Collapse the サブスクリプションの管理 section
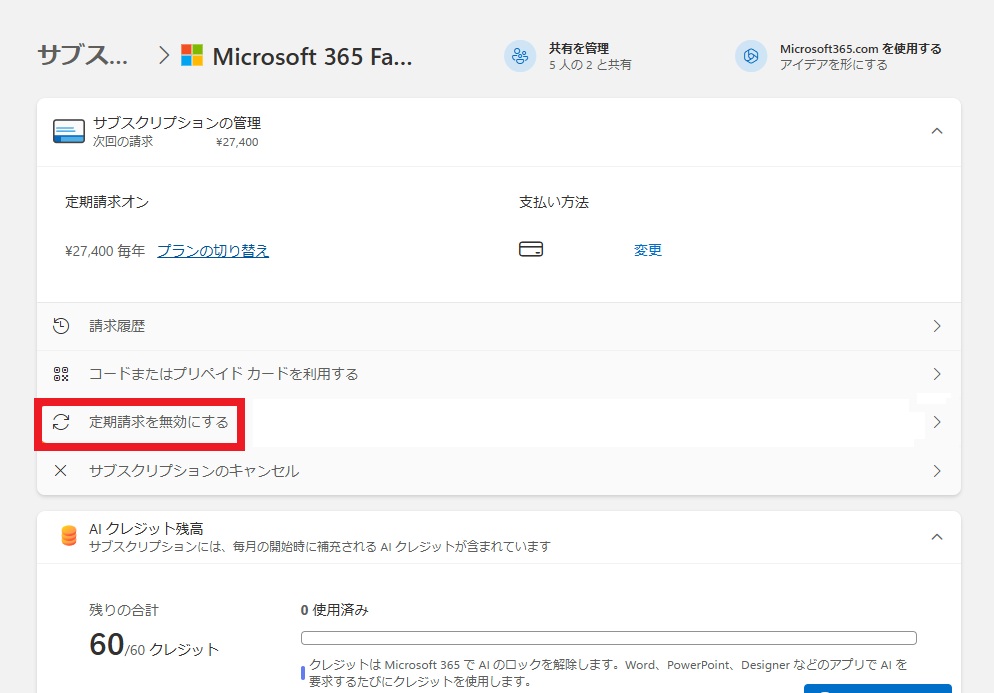Screen dimensions: 994x693 click(936, 131)
